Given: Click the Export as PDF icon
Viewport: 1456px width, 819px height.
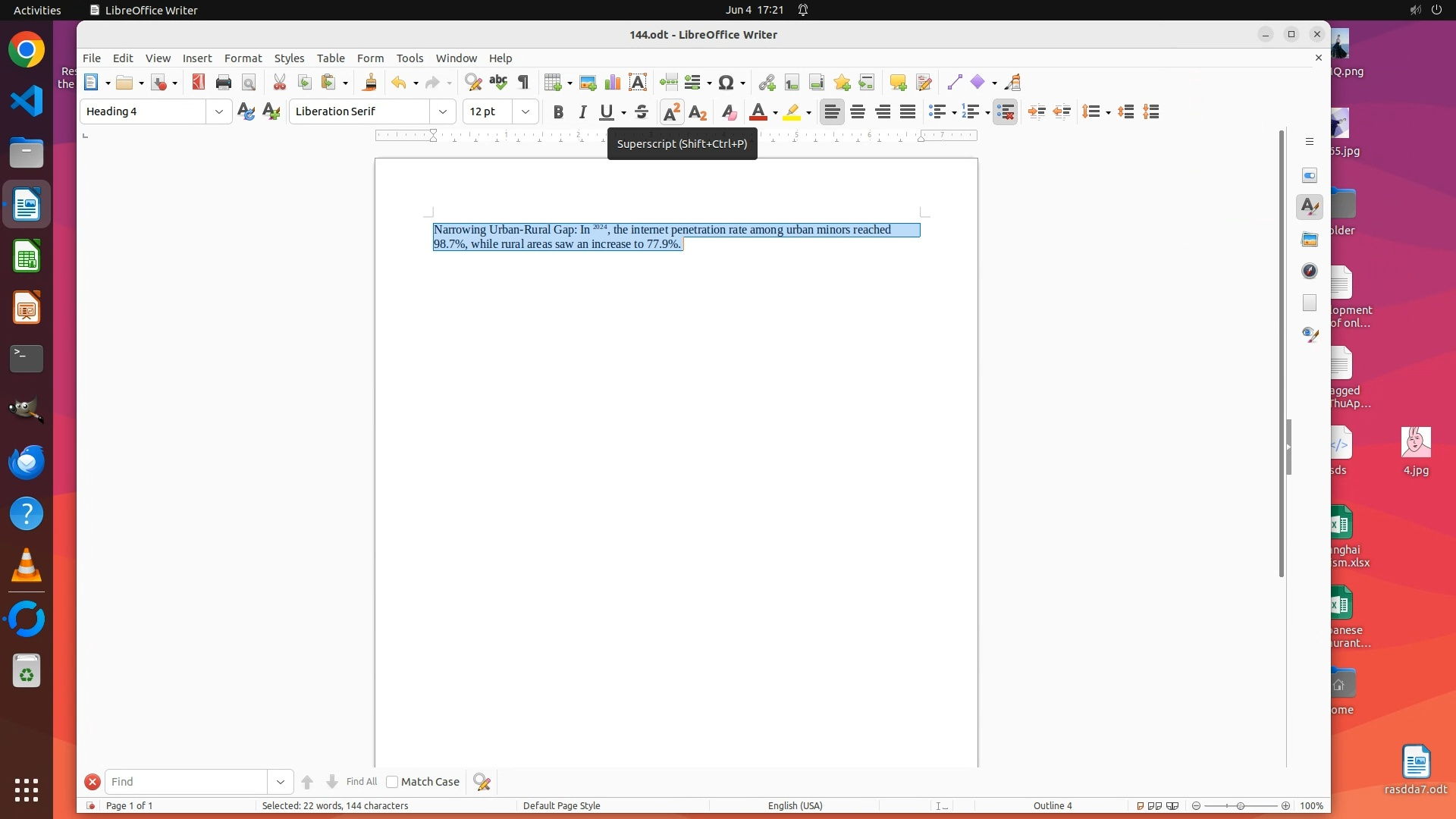Looking at the screenshot, I should [199, 83].
